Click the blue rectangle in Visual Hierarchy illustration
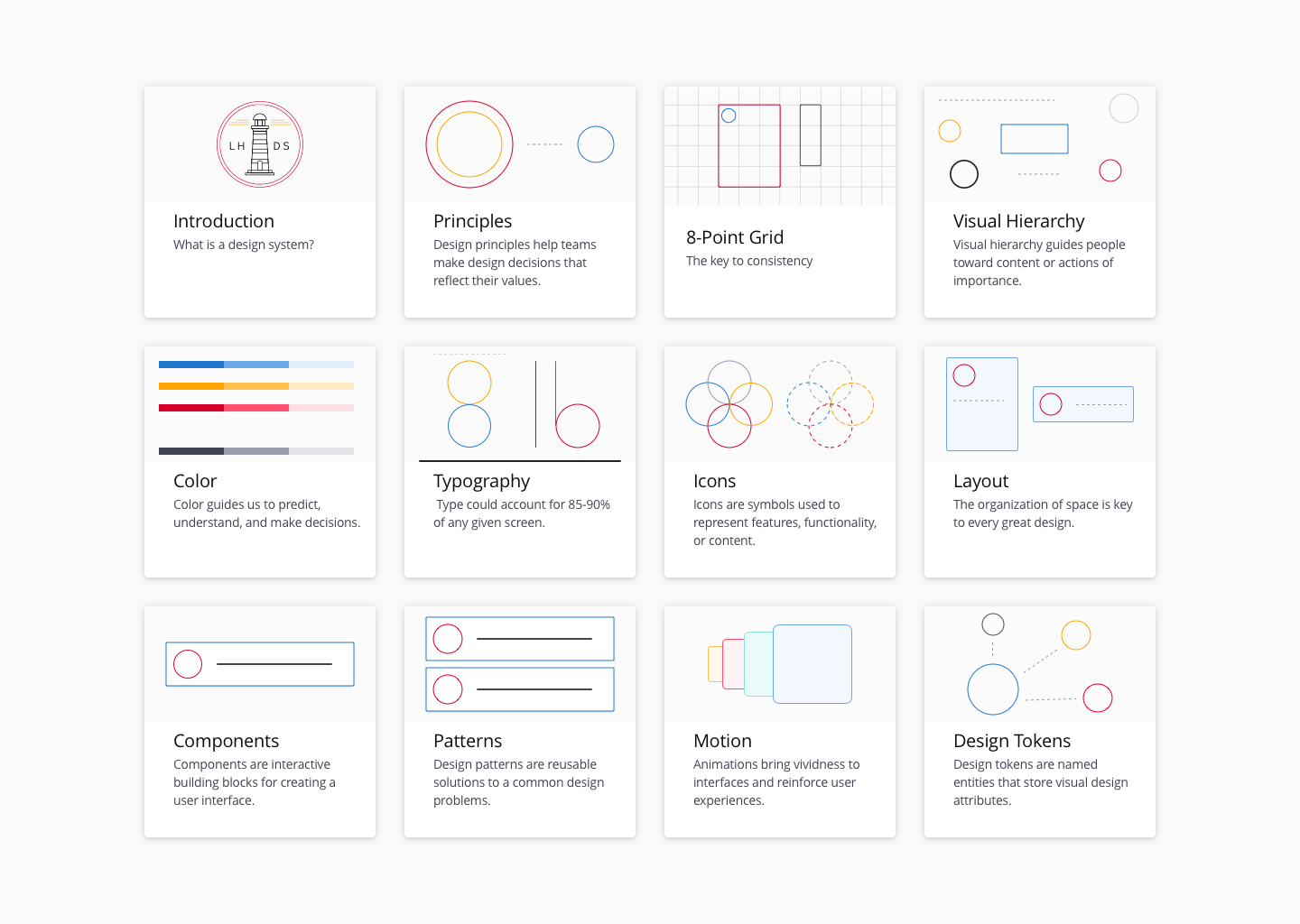This screenshot has height=924, width=1300. point(1035,139)
